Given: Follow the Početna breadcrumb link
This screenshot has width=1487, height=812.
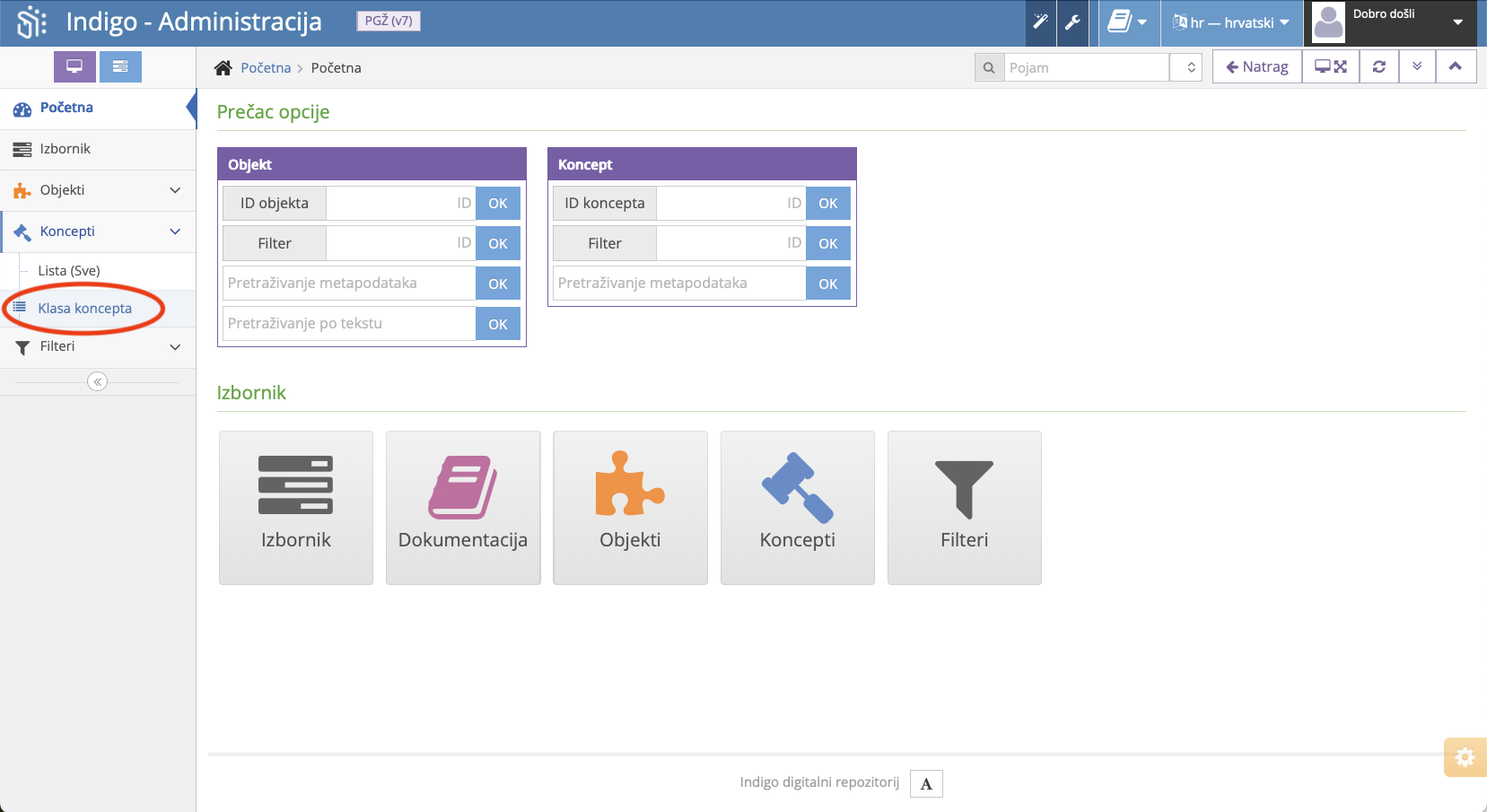Looking at the screenshot, I should [266, 67].
